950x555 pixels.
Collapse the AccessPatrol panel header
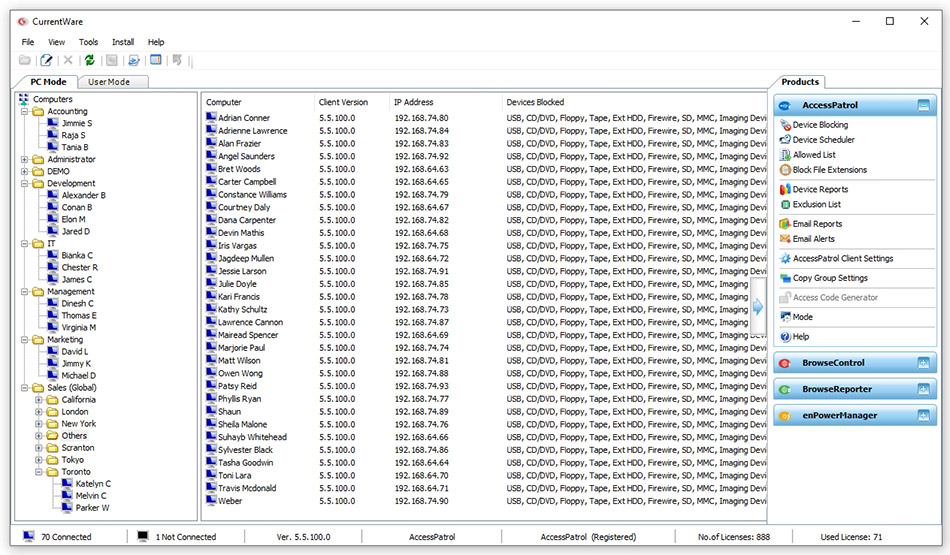point(923,105)
